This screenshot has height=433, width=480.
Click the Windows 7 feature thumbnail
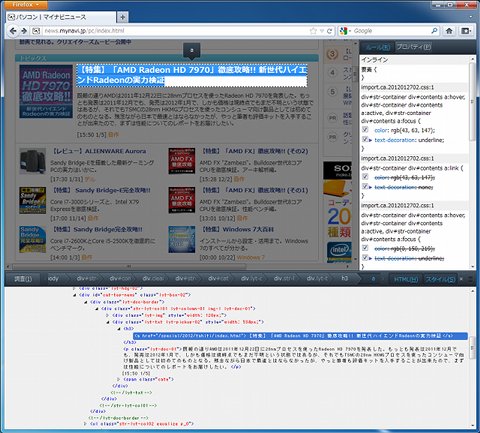(x=182, y=239)
